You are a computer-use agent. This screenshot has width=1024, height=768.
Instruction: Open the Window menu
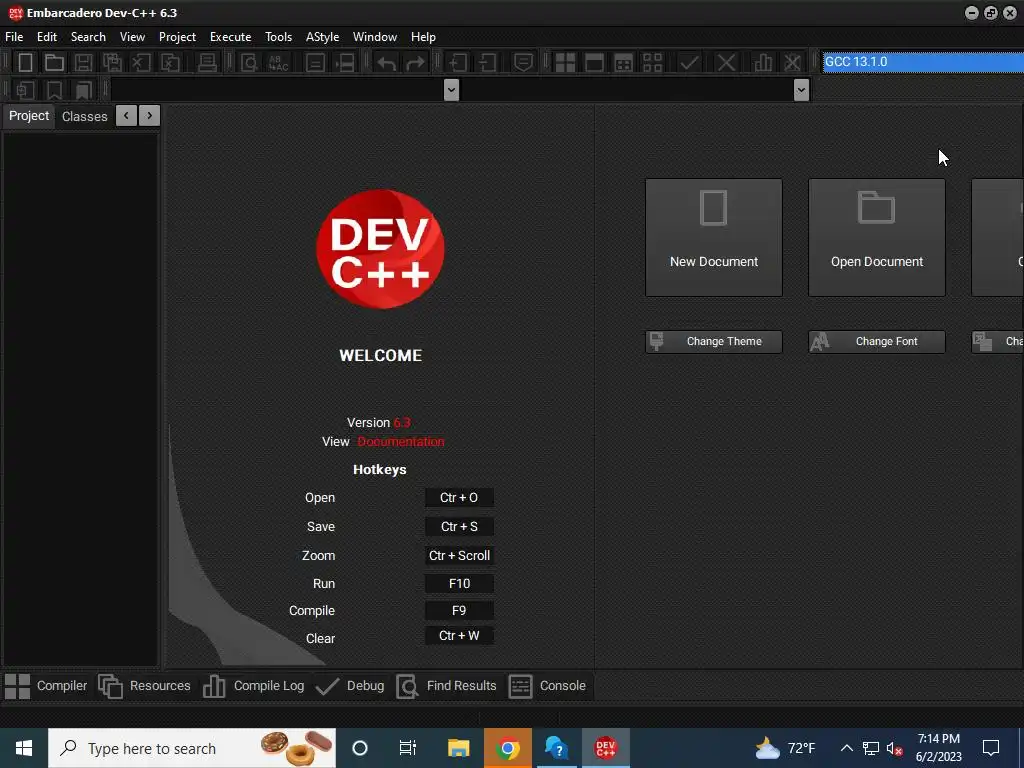[x=375, y=37]
